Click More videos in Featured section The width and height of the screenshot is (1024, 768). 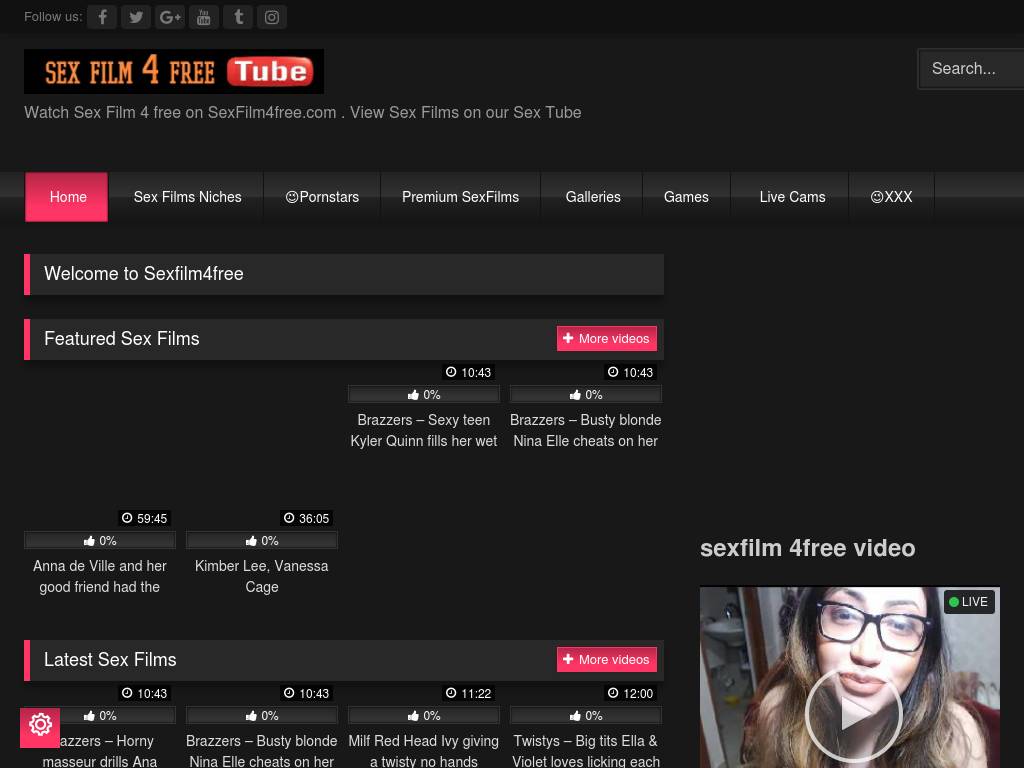tap(607, 338)
